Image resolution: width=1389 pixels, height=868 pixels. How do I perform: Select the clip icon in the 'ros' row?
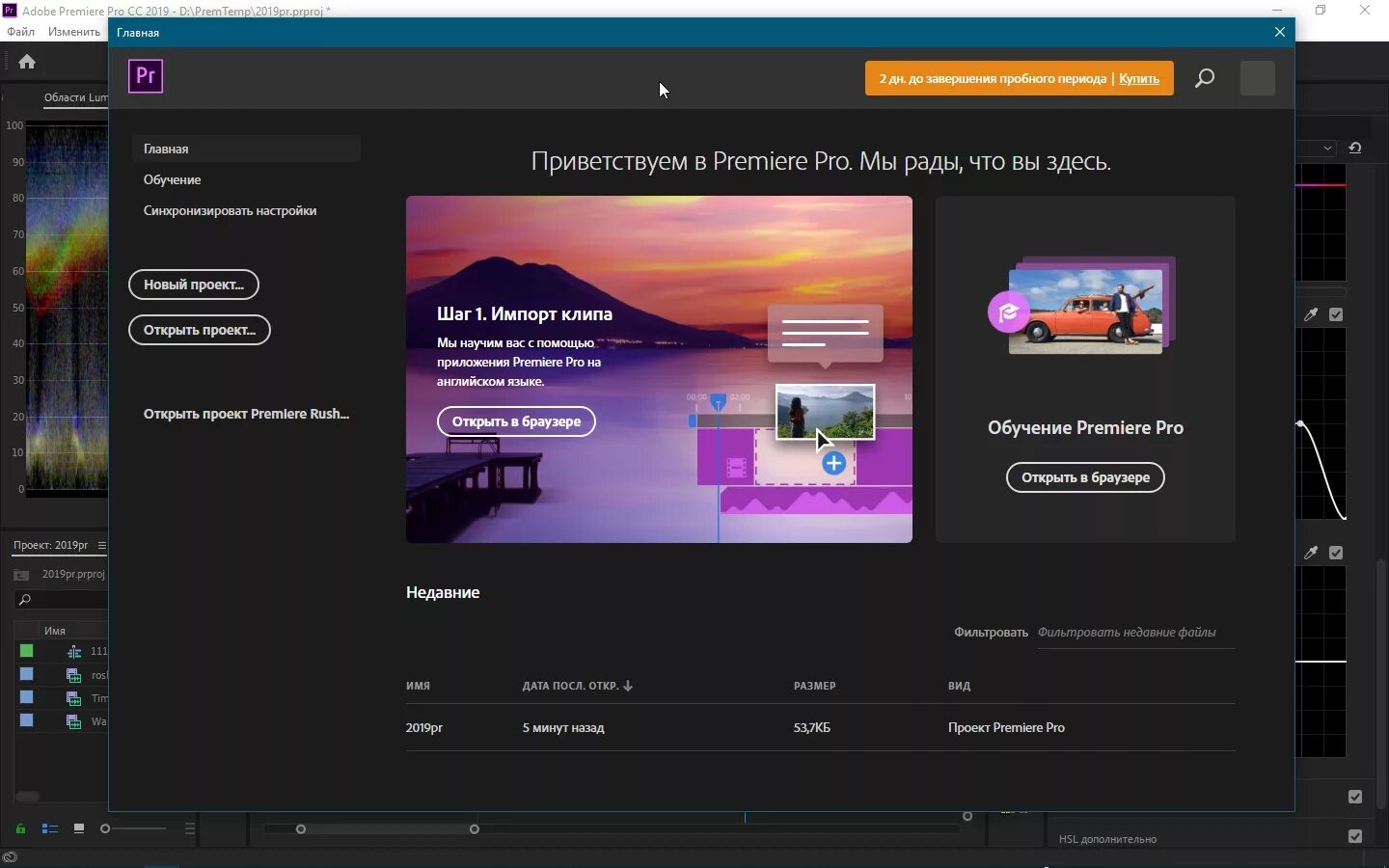coord(73,675)
